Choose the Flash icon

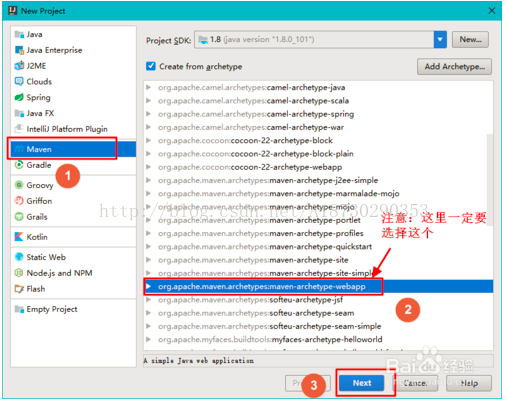click(19, 289)
